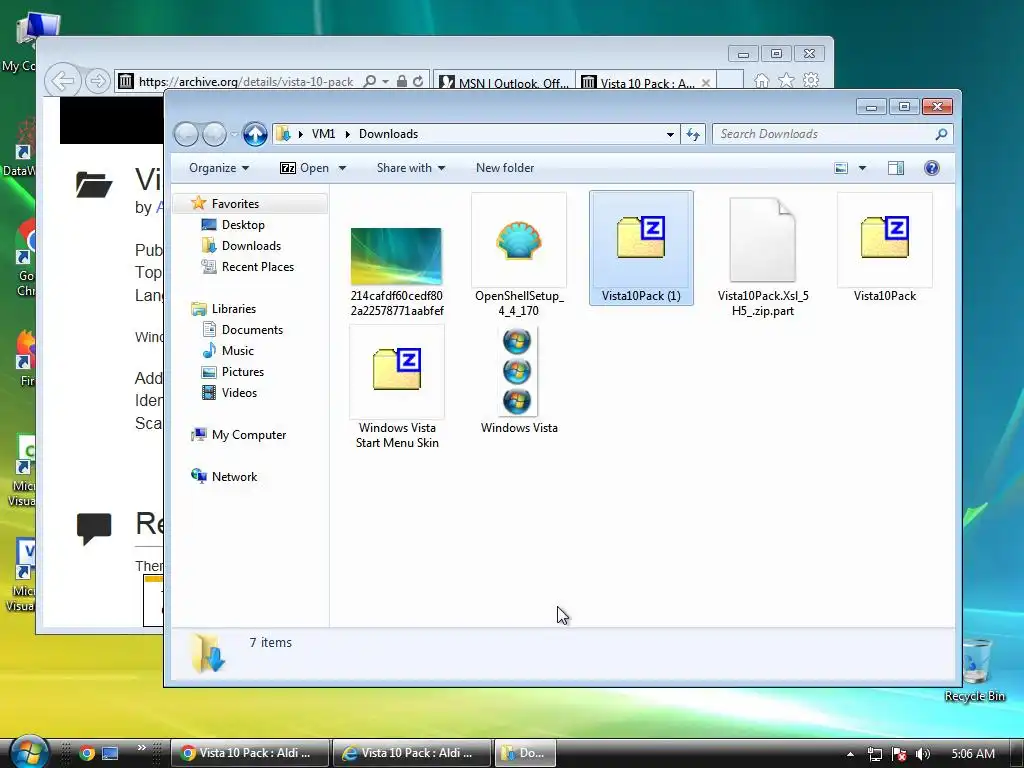Screen dimensions: 1024x768
Task: Click the Explorer Back arrow button
Action: [186, 135]
